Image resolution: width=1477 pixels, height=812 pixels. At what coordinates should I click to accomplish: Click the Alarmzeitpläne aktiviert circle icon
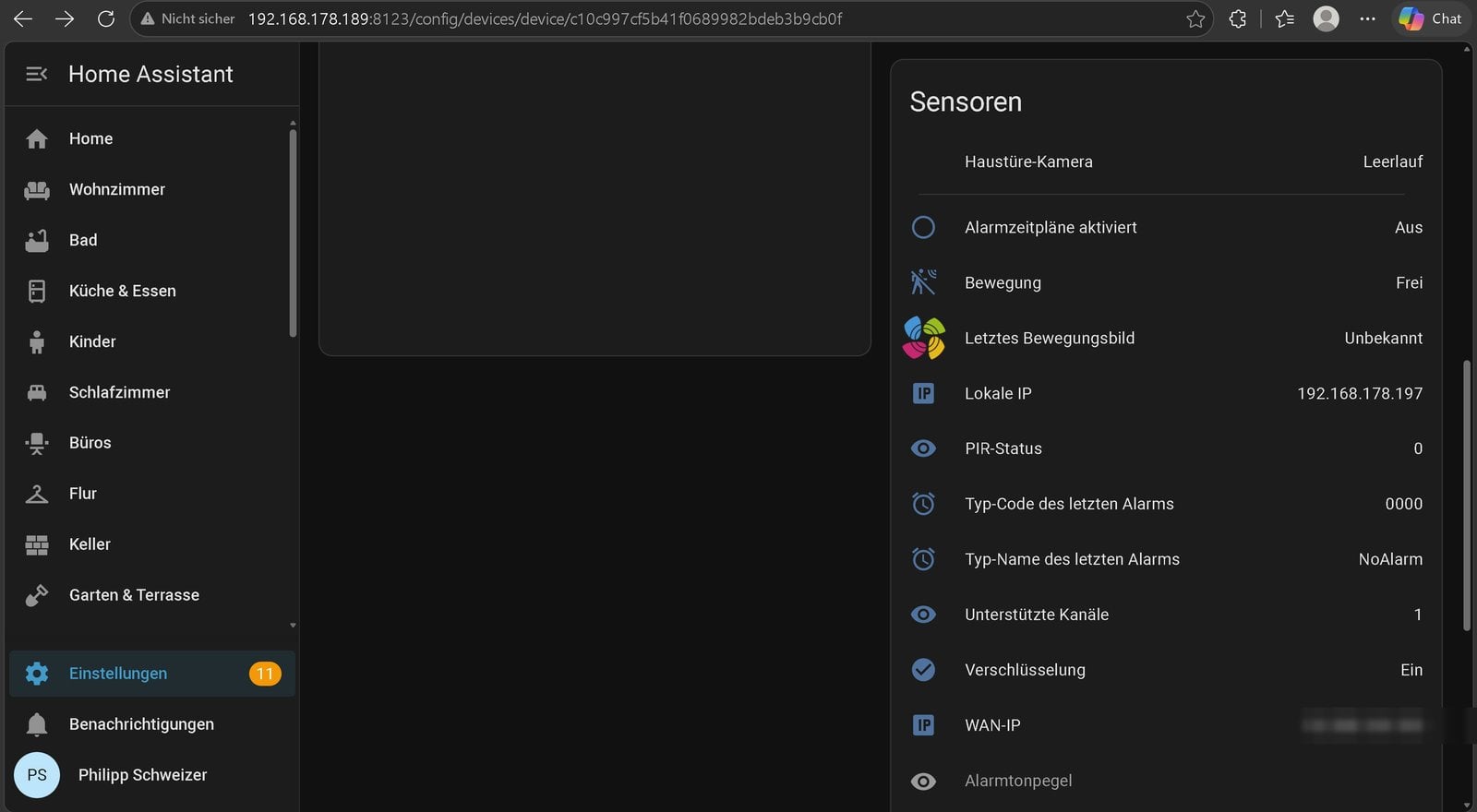[923, 227]
